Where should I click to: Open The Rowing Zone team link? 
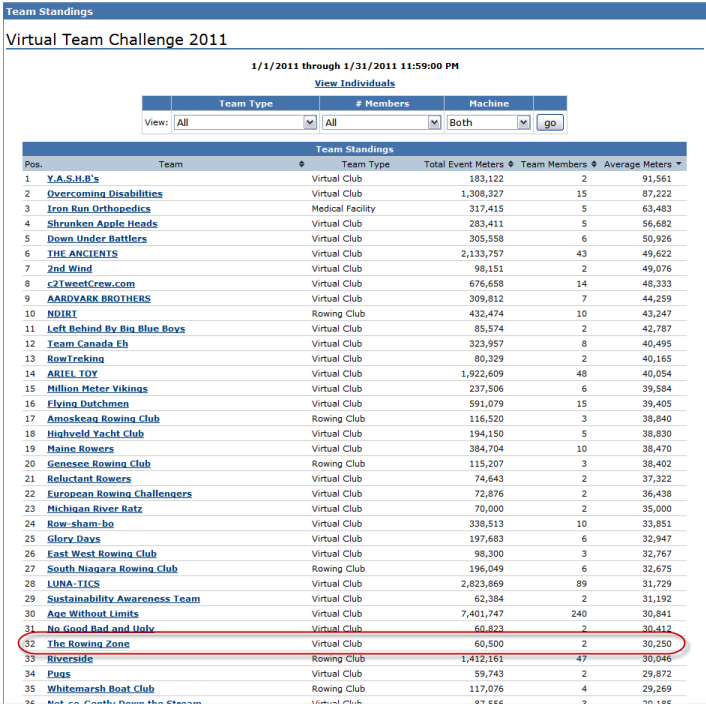click(x=88, y=644)
